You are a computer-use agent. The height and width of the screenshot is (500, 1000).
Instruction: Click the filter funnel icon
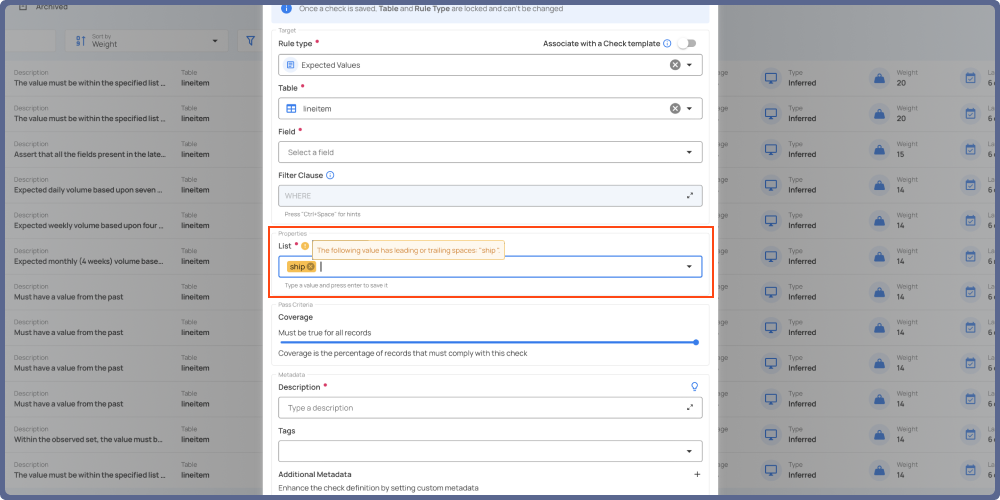250,41
